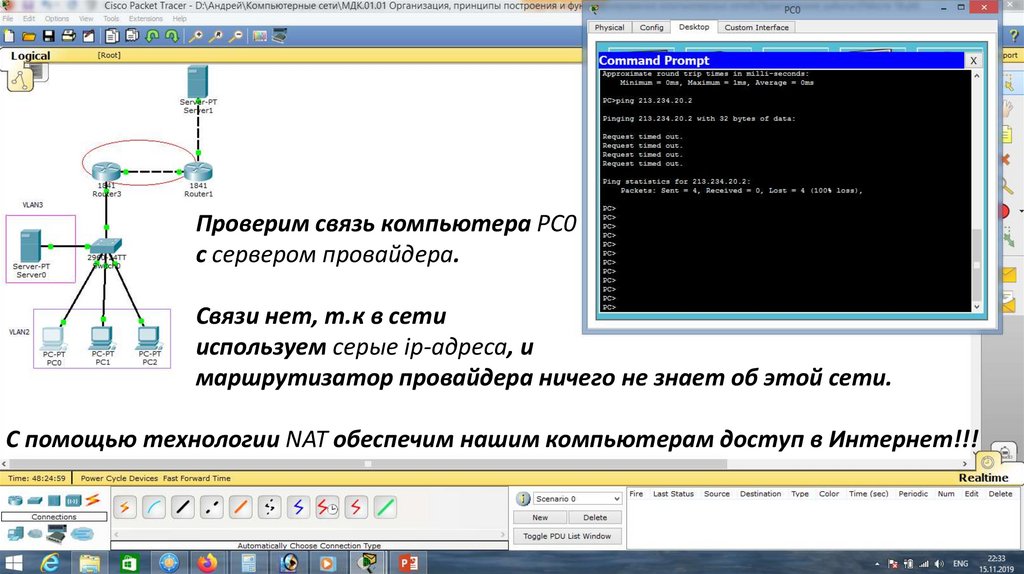Click the Delete scenario button
This screenshot has width=1024, height=574.
coord(595,517)
